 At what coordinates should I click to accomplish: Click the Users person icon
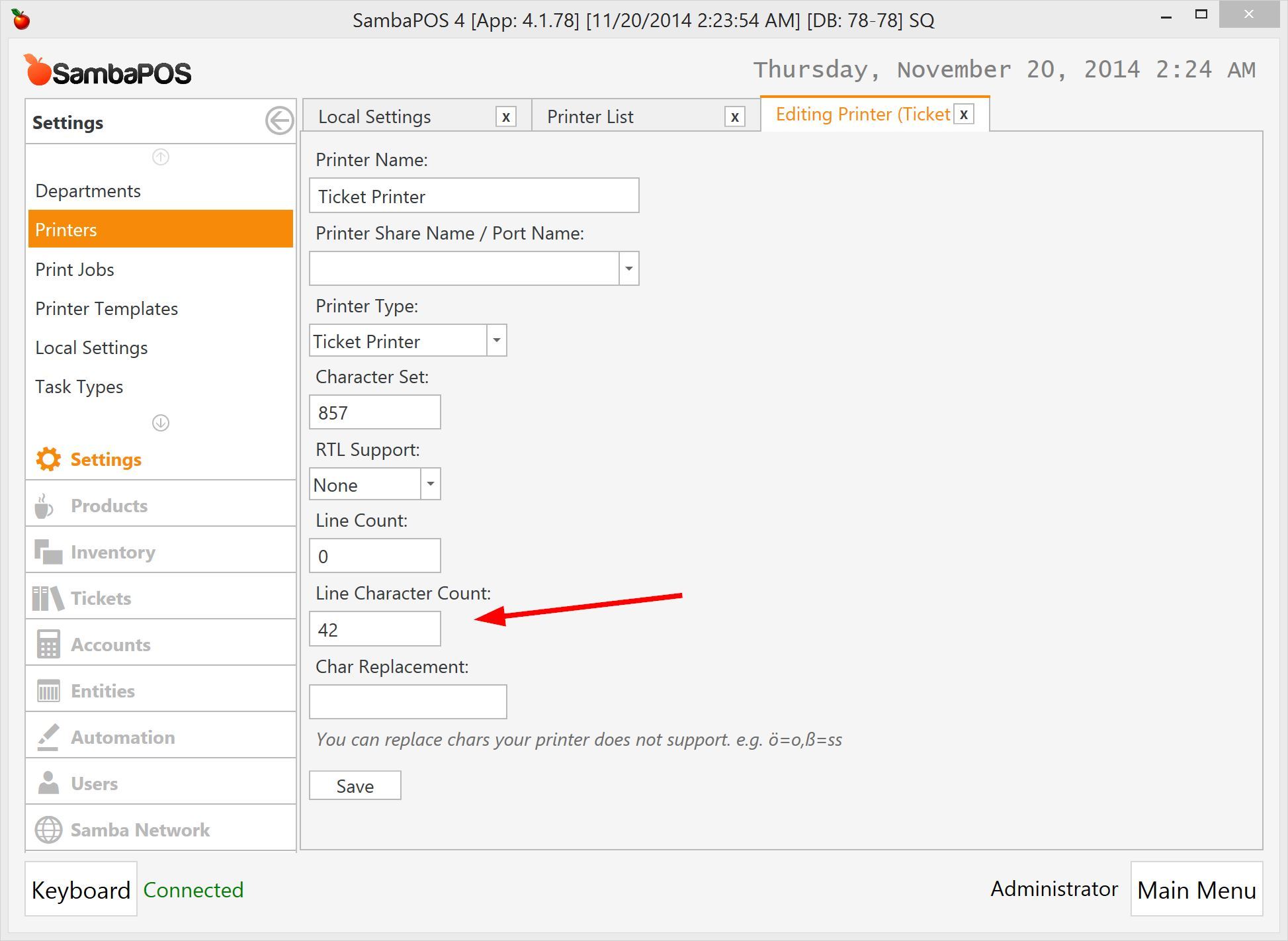tap(48, 784)
